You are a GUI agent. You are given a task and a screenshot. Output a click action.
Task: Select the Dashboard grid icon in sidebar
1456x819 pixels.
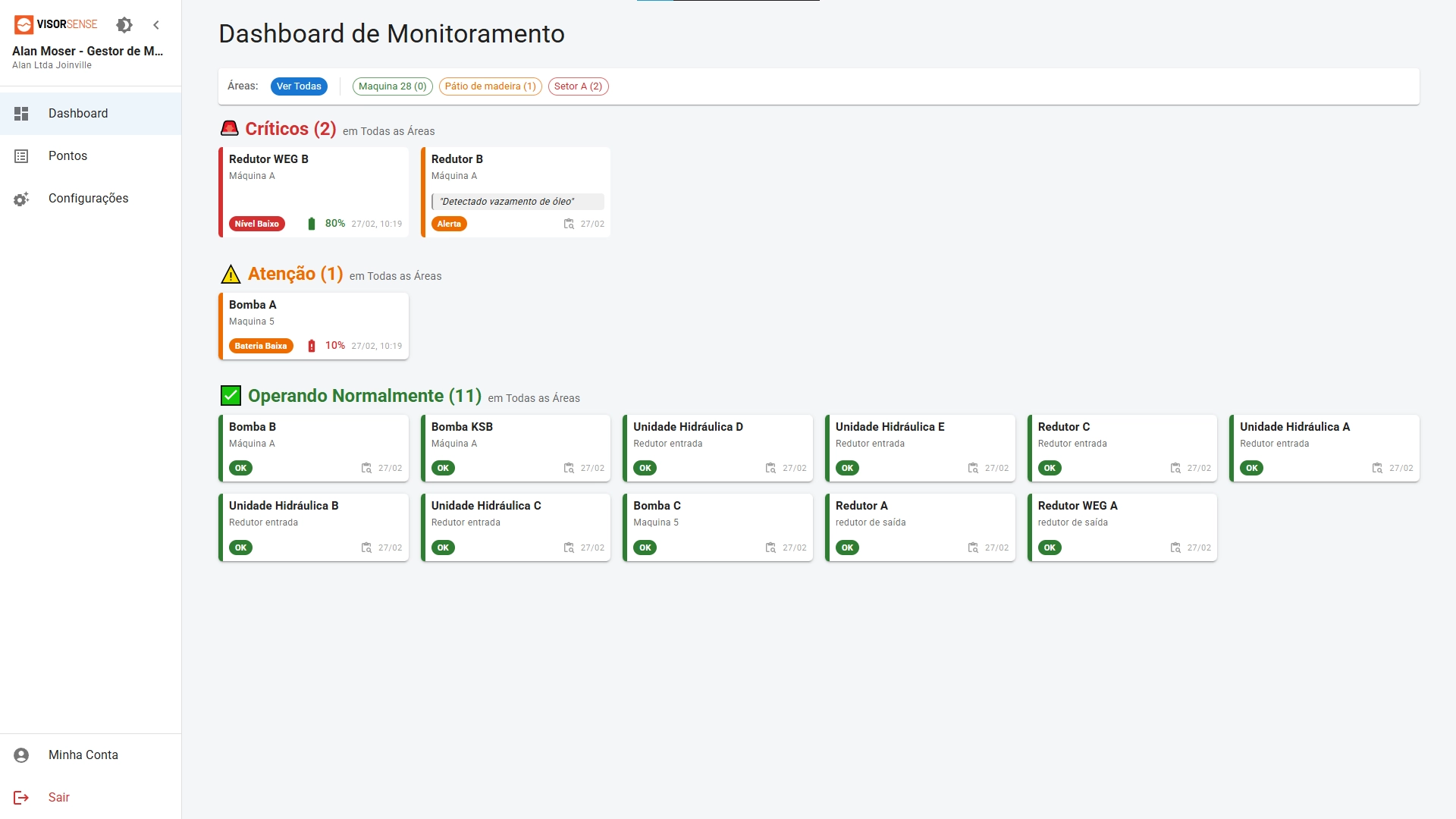point(21,113)
